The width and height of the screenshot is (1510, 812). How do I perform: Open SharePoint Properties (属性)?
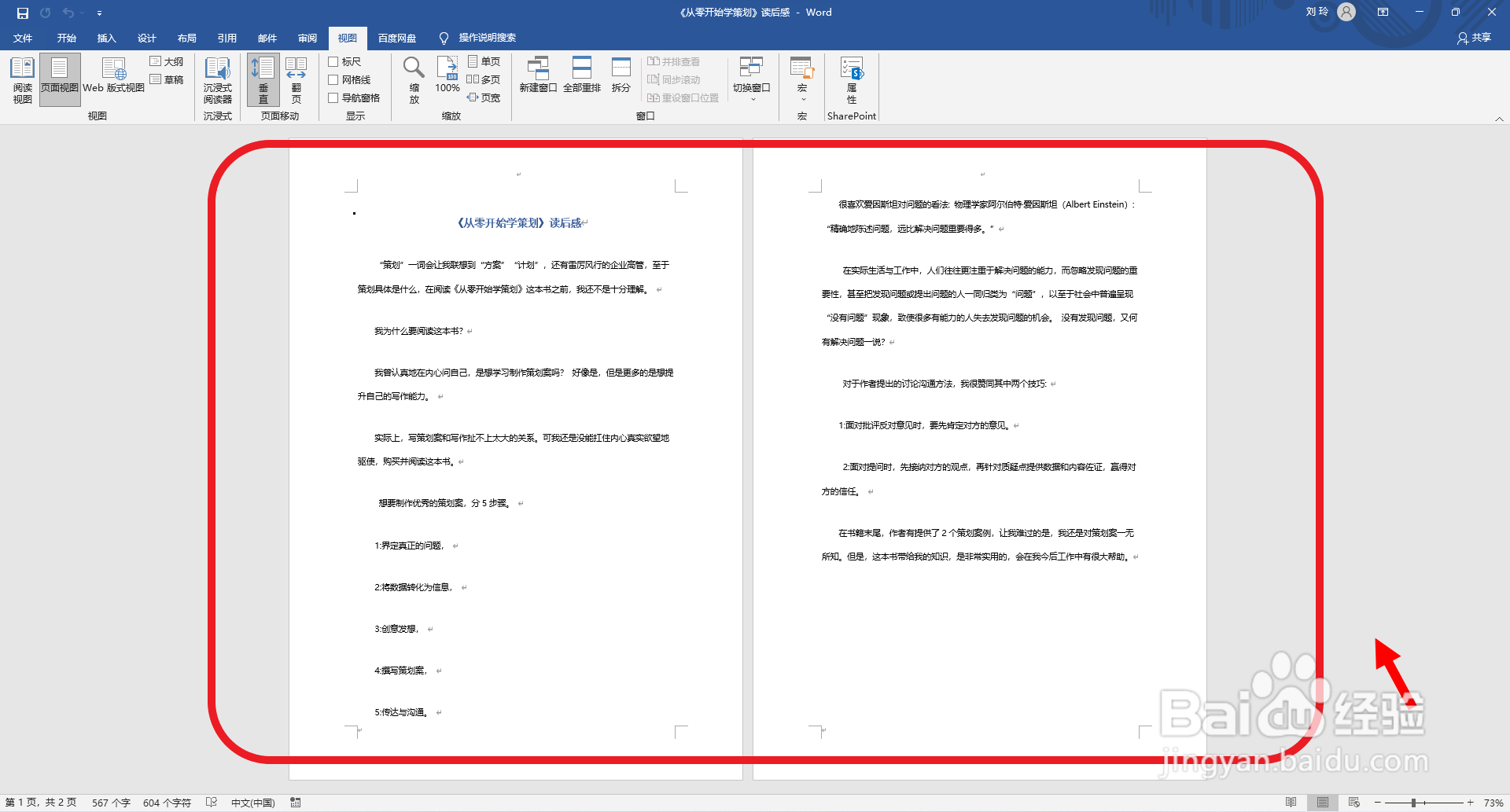[852, 80]
